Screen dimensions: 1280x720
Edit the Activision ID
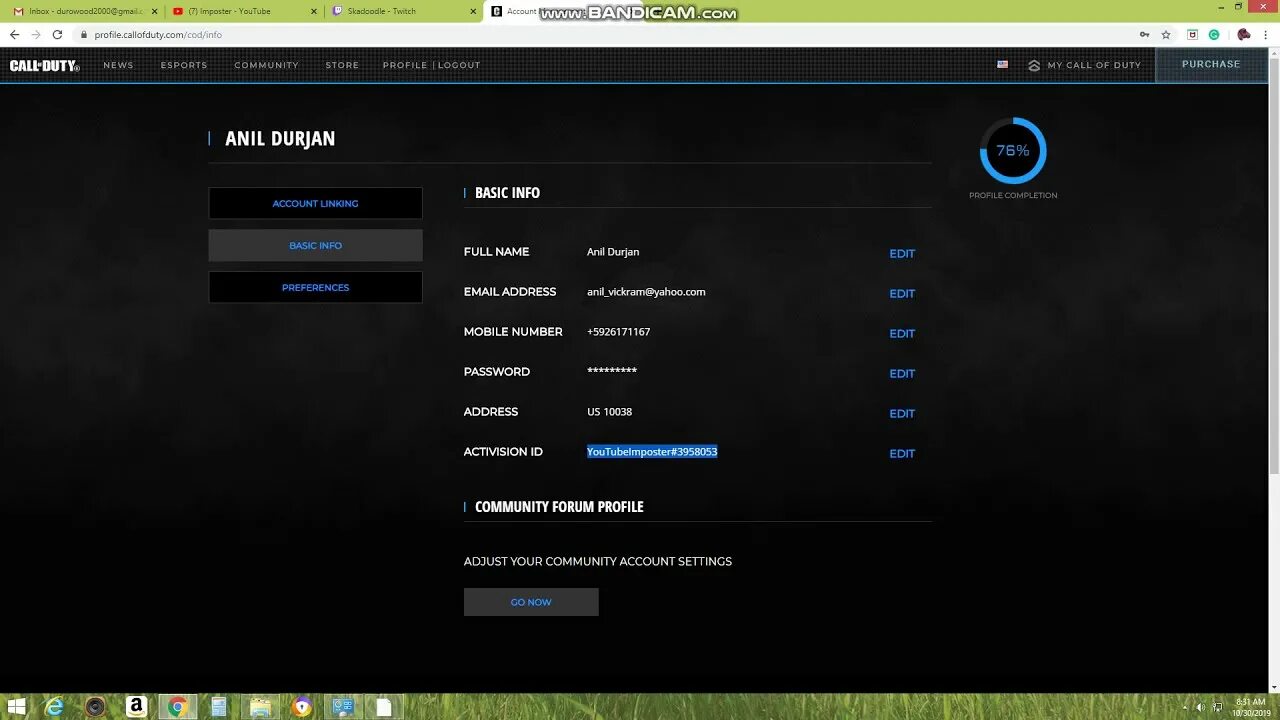[902, 454]
